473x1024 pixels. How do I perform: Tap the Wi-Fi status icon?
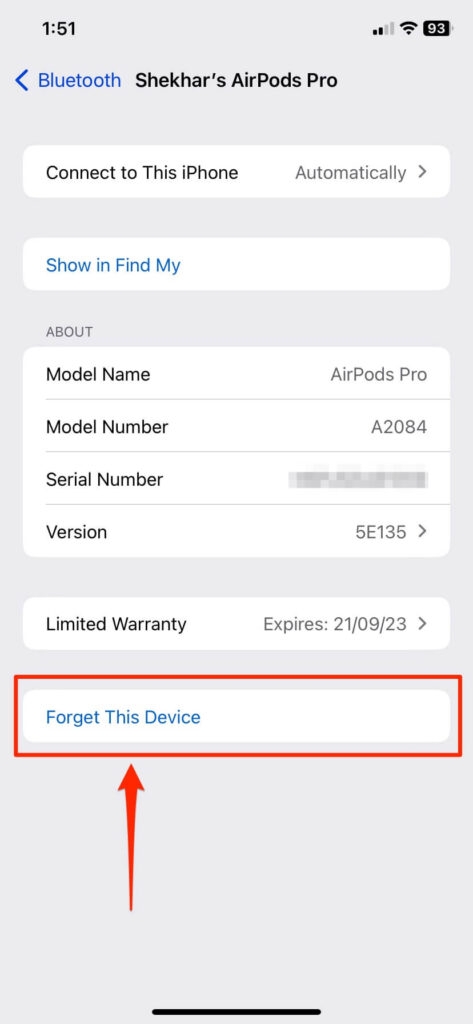(x=409, y=28)
